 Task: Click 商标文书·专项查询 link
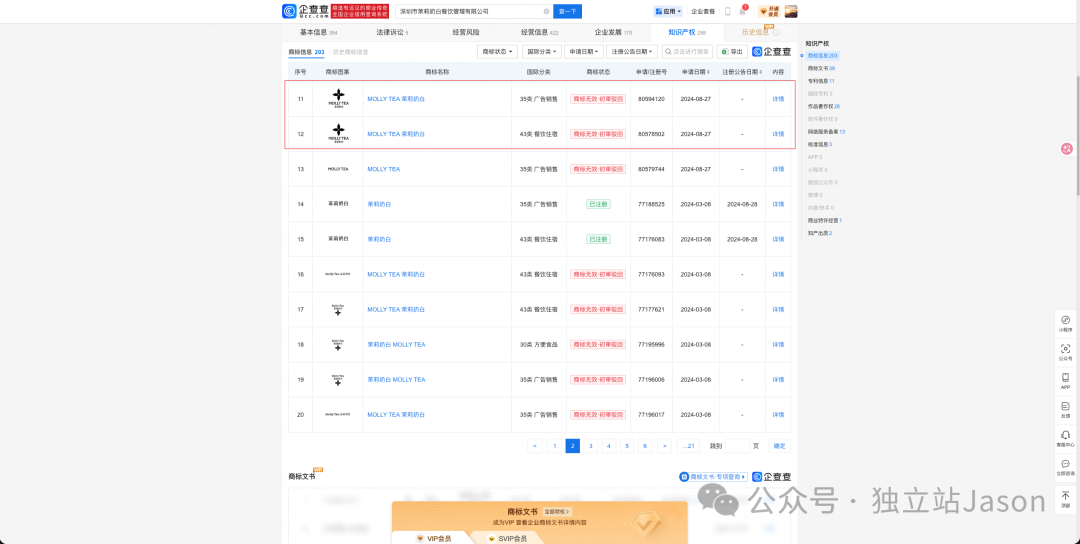(714, 477)
